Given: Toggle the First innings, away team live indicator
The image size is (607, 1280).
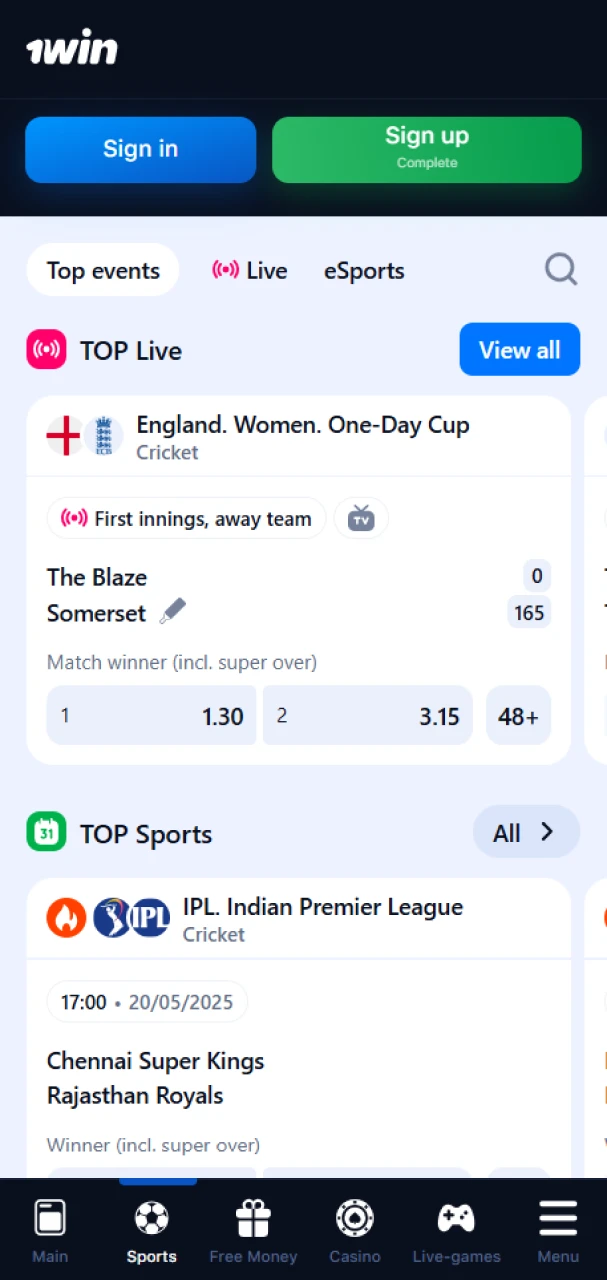Looking at the screenshot, I should click(x=185, y=518).
